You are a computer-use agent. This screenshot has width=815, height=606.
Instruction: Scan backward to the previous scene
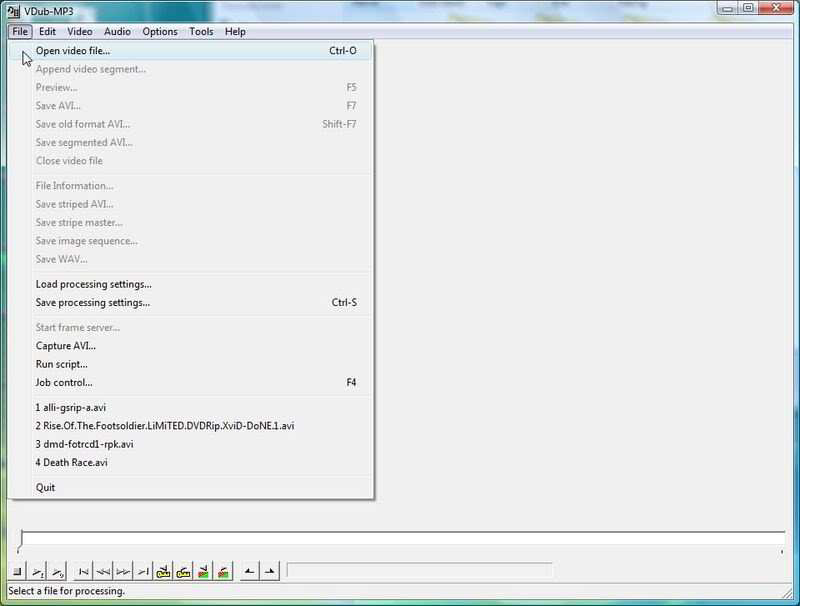(x=203, y=572)
